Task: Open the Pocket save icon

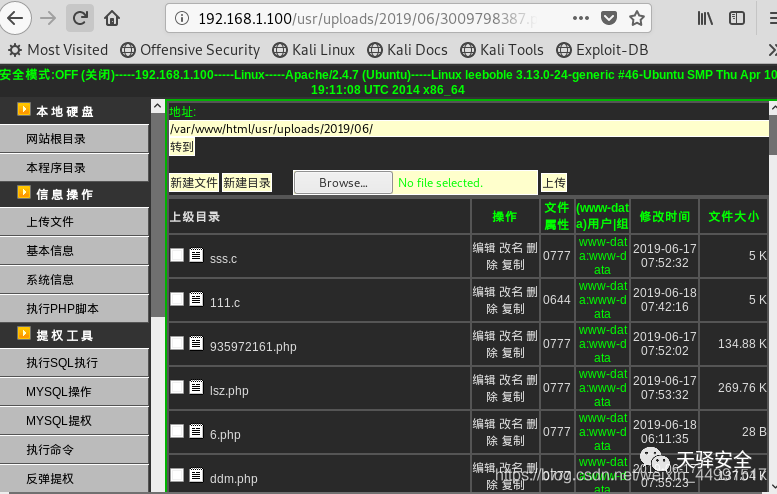Action: [x=609, y=18]
